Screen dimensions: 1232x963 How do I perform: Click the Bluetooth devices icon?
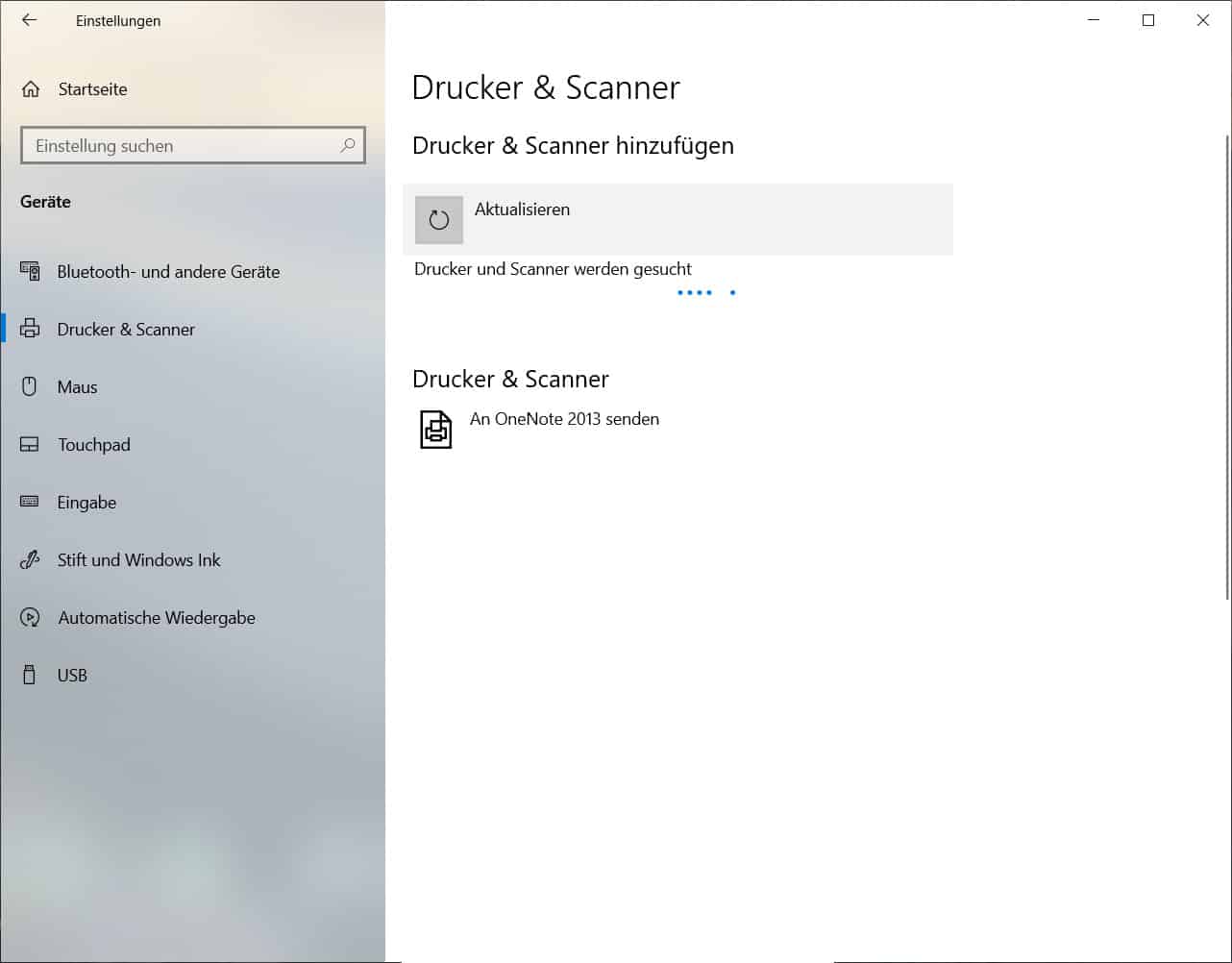click(30, 271)
